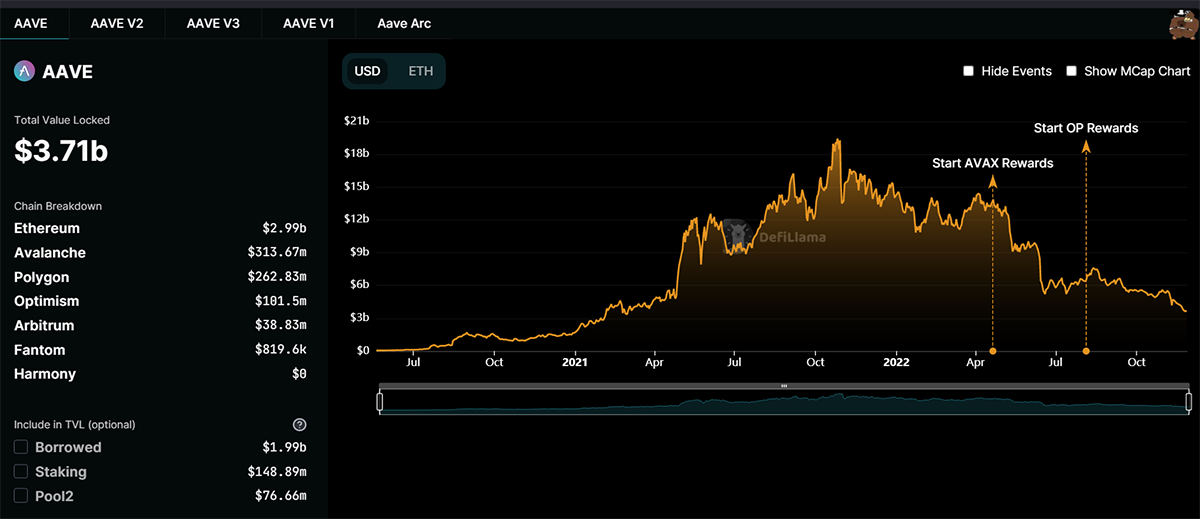Click the Chain Breakdown heading
1200x519 pixels.
pyautogui.click(x=58, y=206)
